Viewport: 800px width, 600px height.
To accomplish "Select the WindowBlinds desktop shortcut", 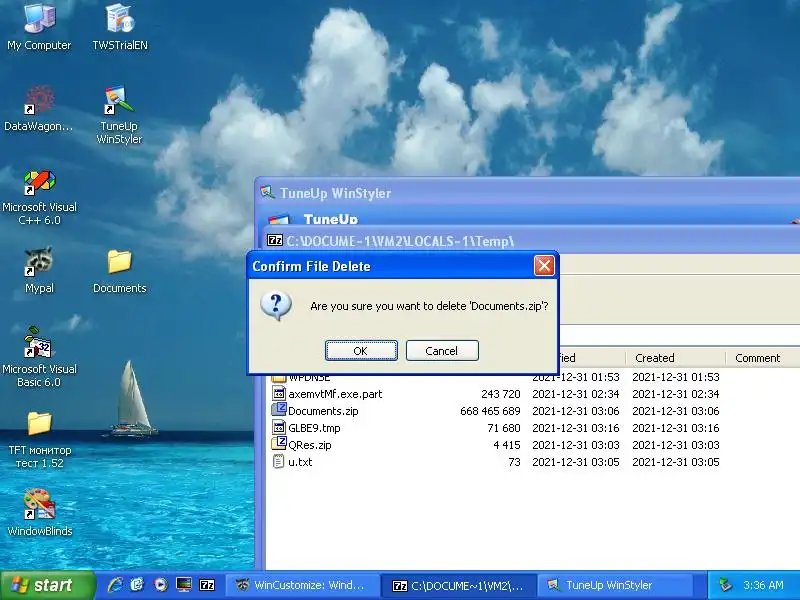I will click(x=39, y=511).
